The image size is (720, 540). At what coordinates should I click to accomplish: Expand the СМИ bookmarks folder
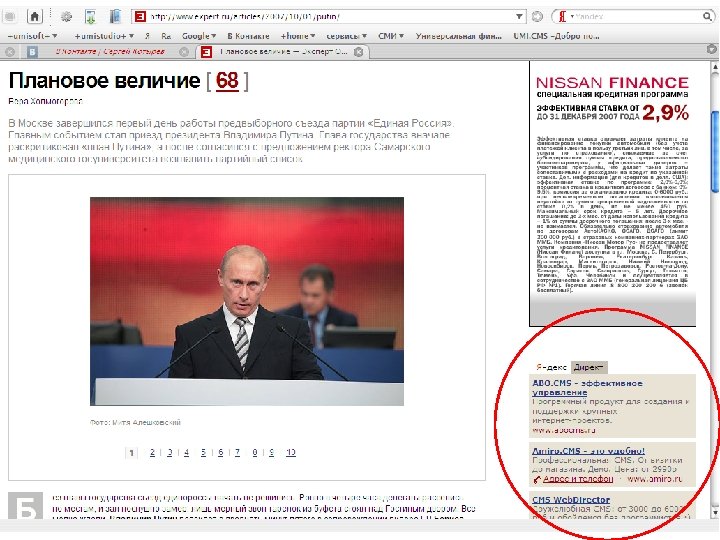coord(391,36)
